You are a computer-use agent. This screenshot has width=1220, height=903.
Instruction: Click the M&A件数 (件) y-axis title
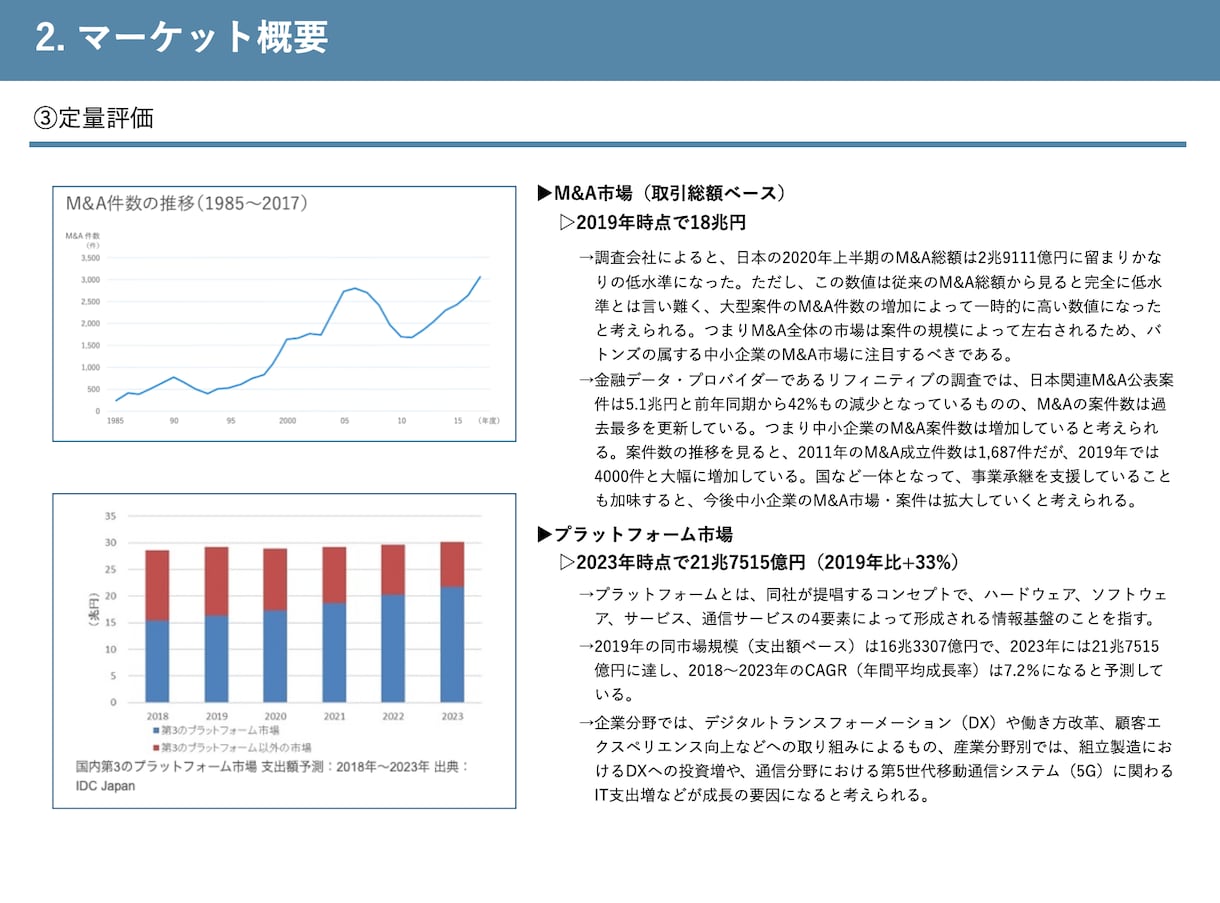(82, 239)
